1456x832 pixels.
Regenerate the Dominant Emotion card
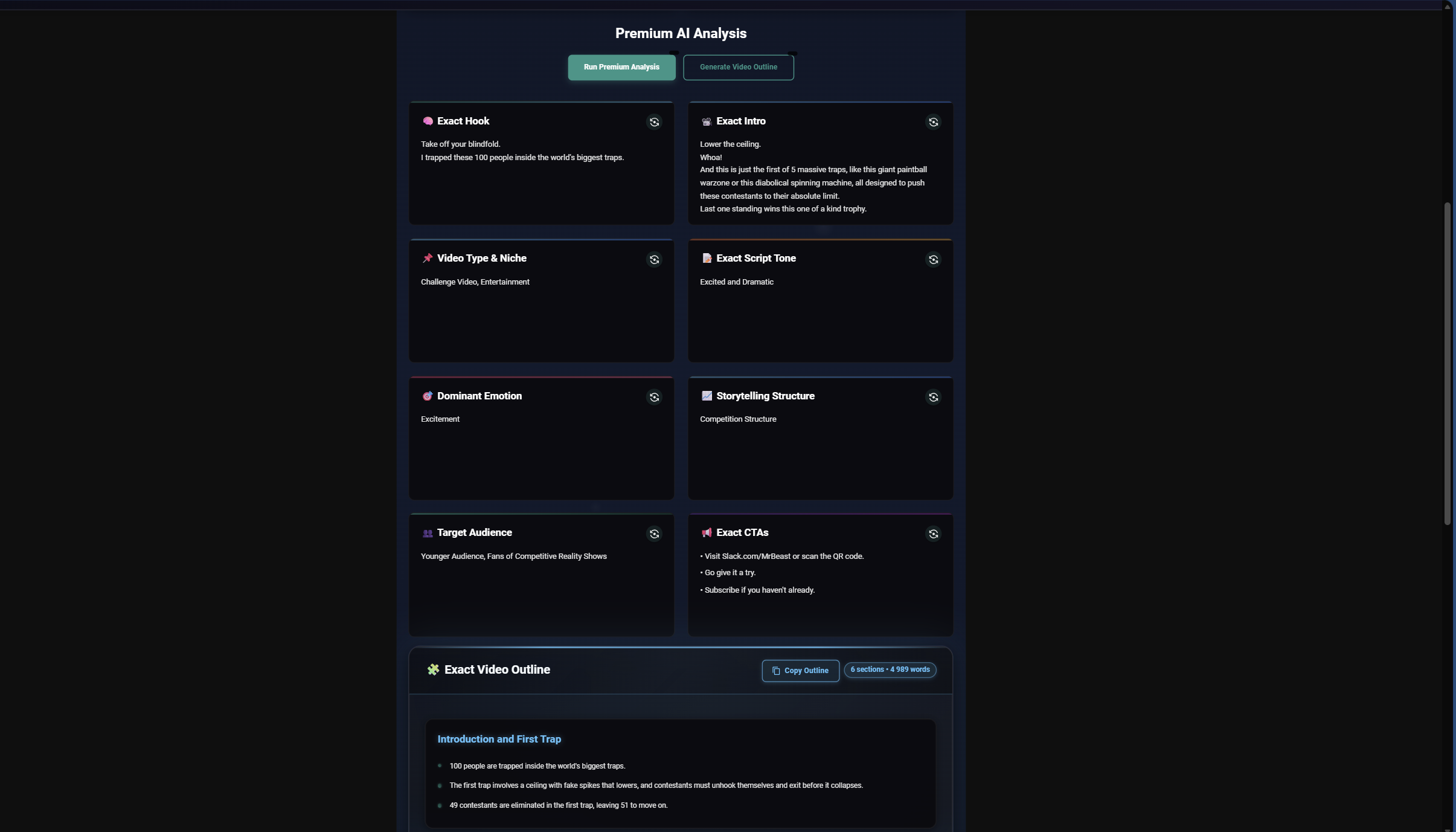pyautogui.click(x=655, y=396)
